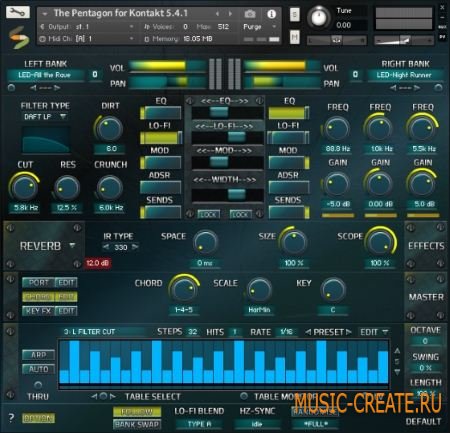Image resolution: width=450 pixels, height=433 pixels.
Task: Click the SIZE knob
Action: (293, 241)
